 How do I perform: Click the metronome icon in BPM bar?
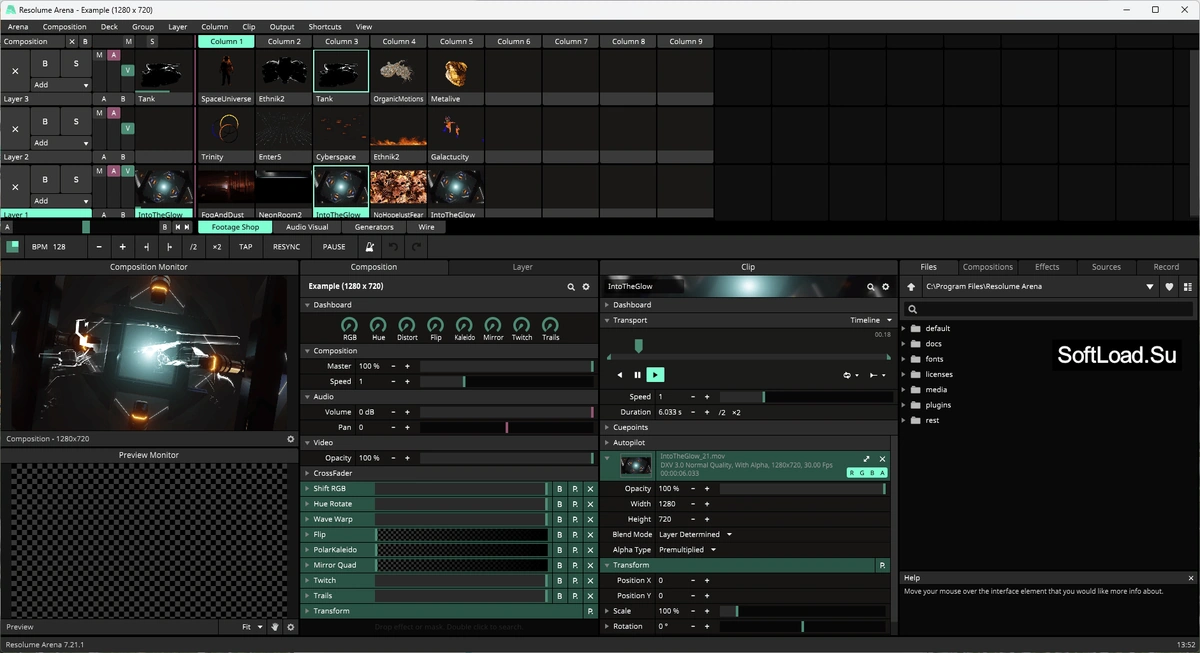tap(369, 246)
